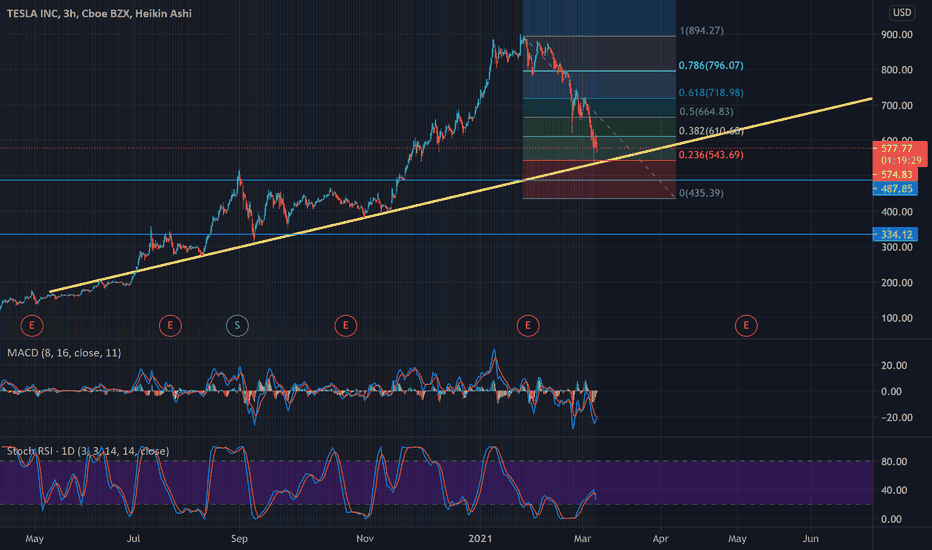
Task: Click the 200.00 price axis label
Action: pos(897,282)
